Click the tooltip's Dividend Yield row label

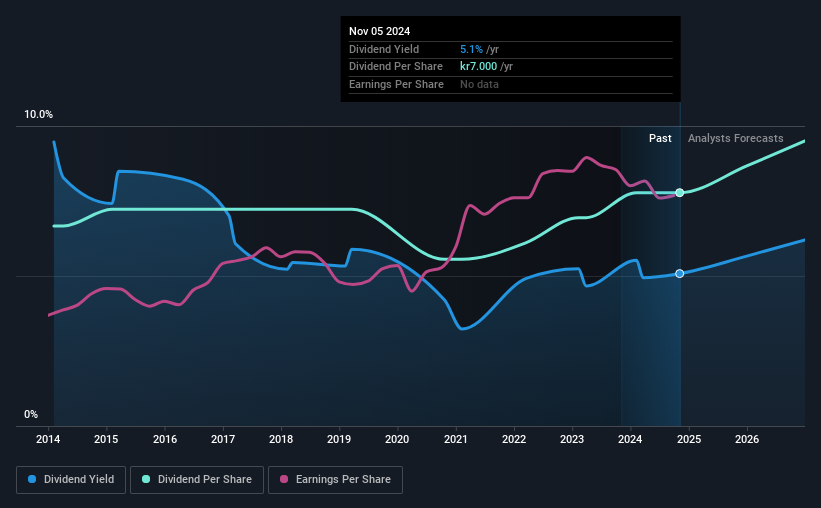point(384,49)
